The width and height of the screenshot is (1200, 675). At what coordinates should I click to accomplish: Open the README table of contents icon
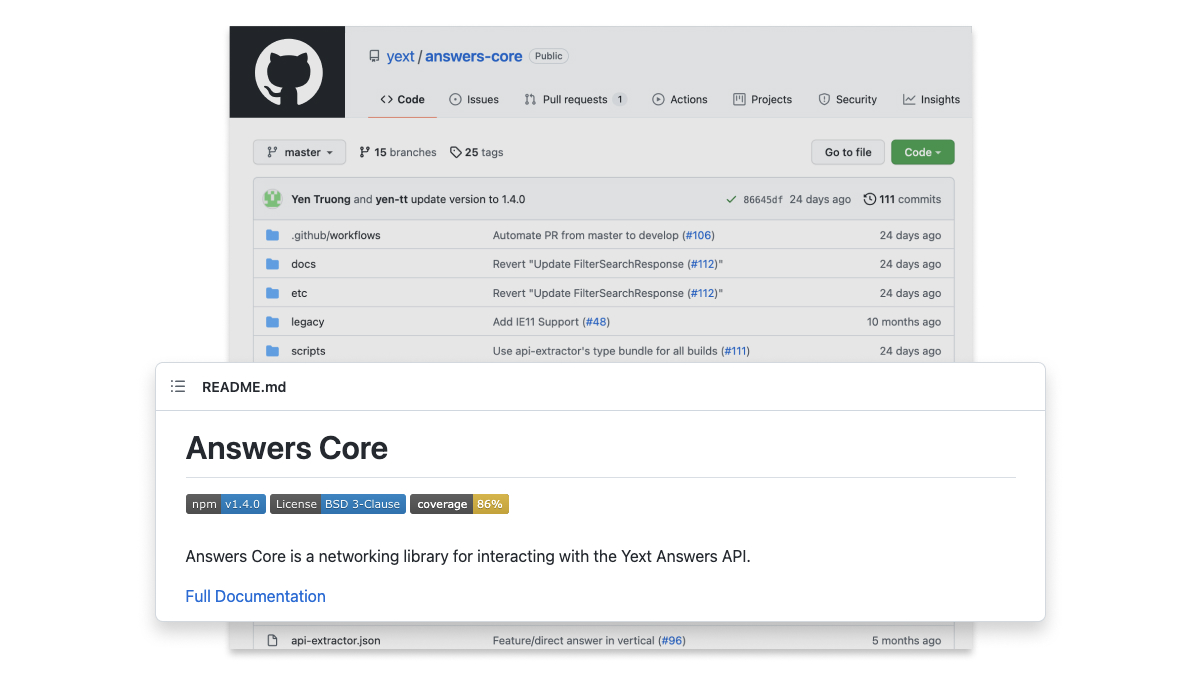[178, 387]
